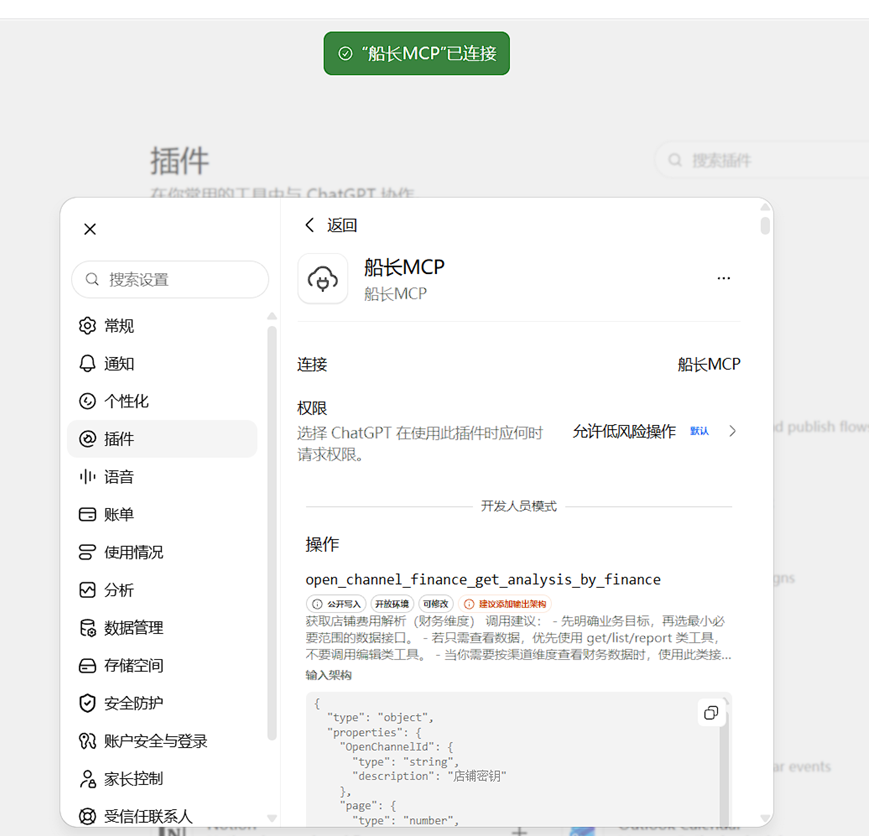
Task: Click scroll-down arrow of dialog scrollbar
Action: 765,818
